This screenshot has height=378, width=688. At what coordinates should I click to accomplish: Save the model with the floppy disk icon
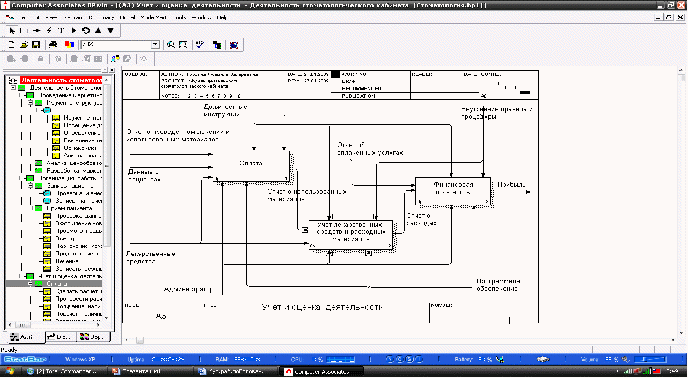tap(36, 45)
